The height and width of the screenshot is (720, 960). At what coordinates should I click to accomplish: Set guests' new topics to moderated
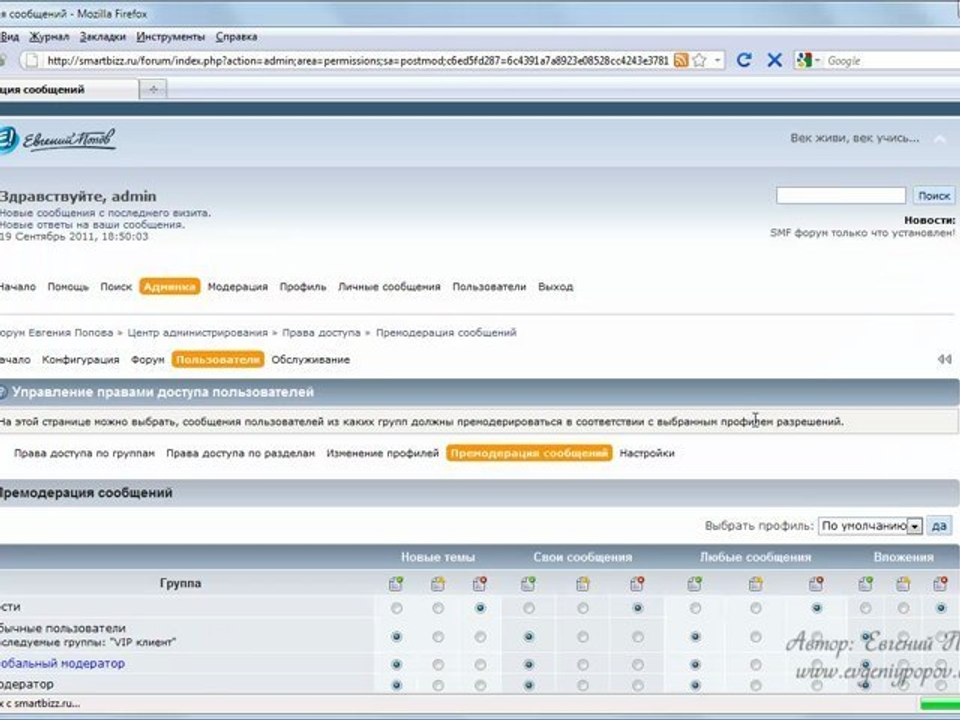tap(438, 608)
